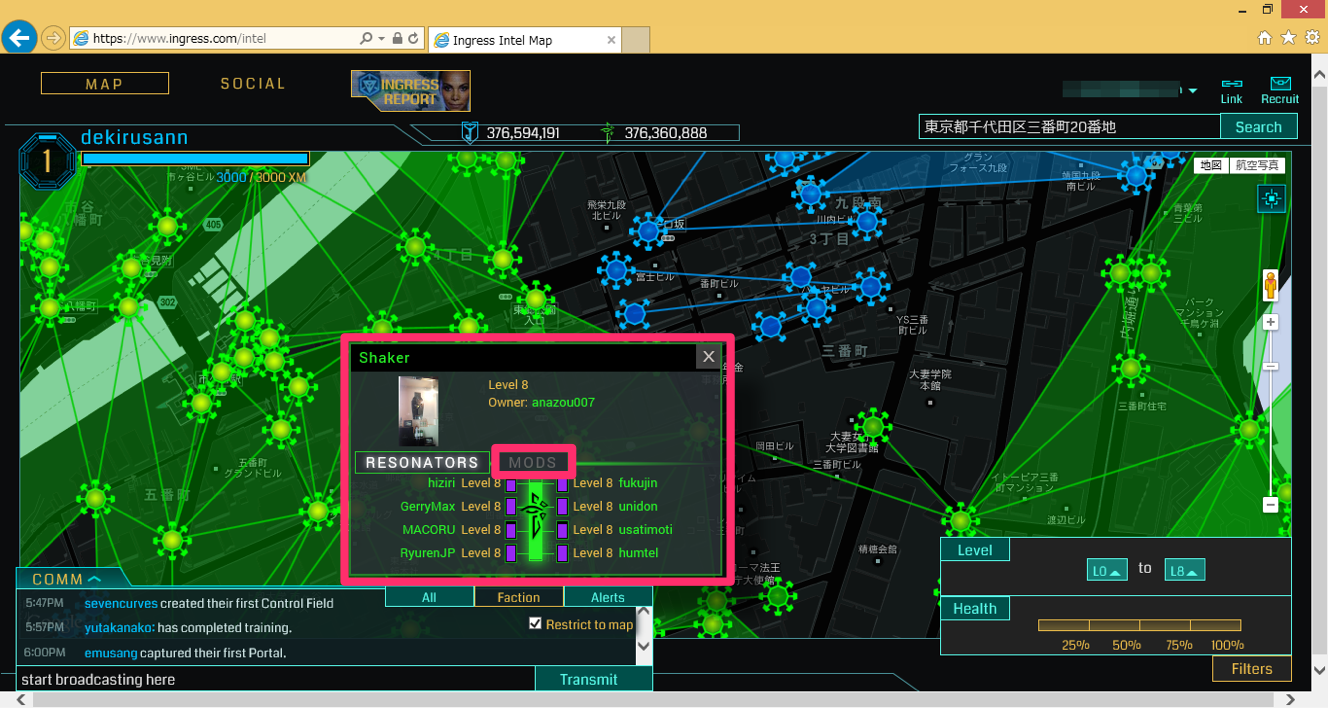Click browser back arrow button
The width and height of the screenshot is (1328, 708).
[x=19, y=38]
